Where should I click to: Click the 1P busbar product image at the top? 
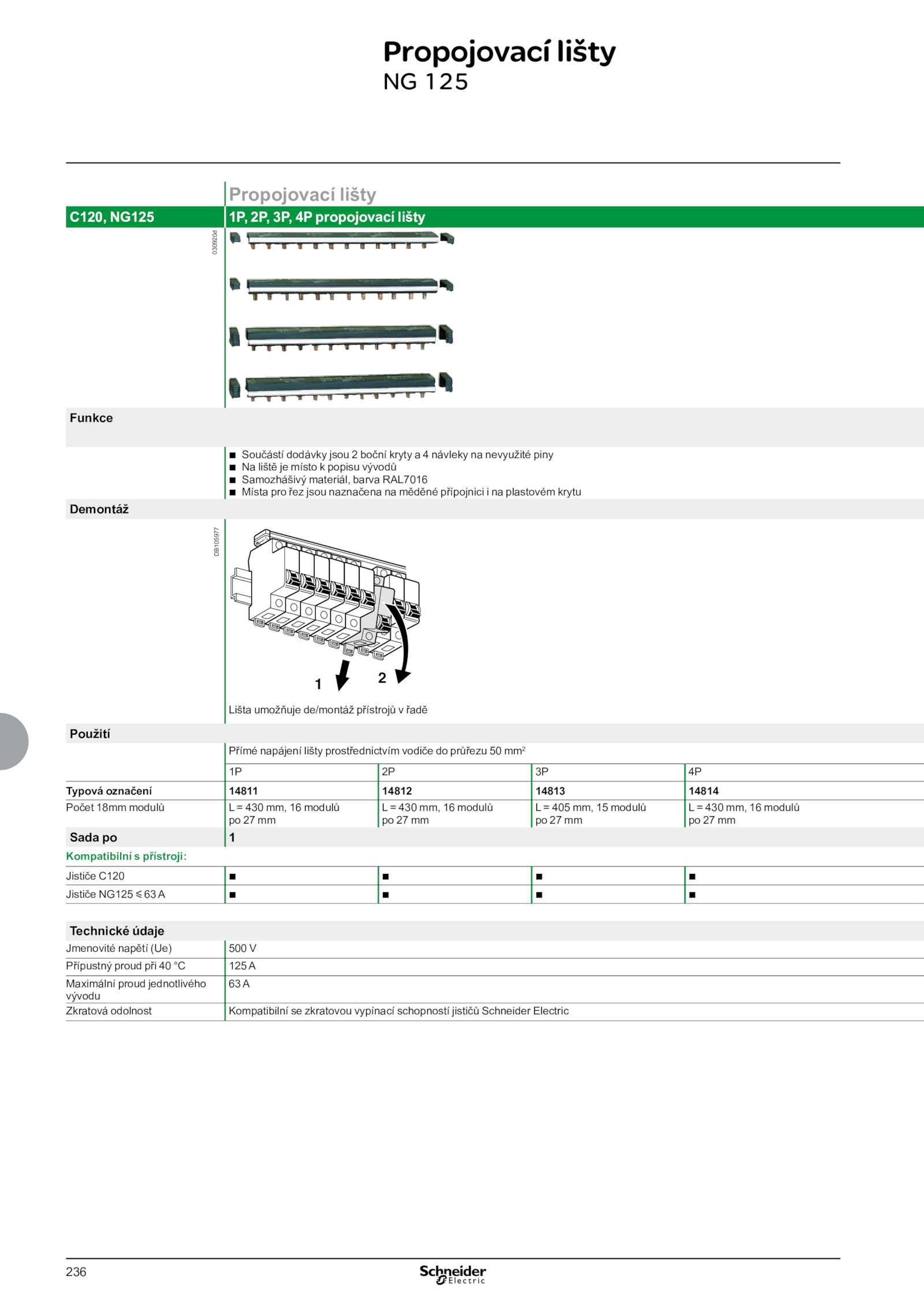click(342, 240)
